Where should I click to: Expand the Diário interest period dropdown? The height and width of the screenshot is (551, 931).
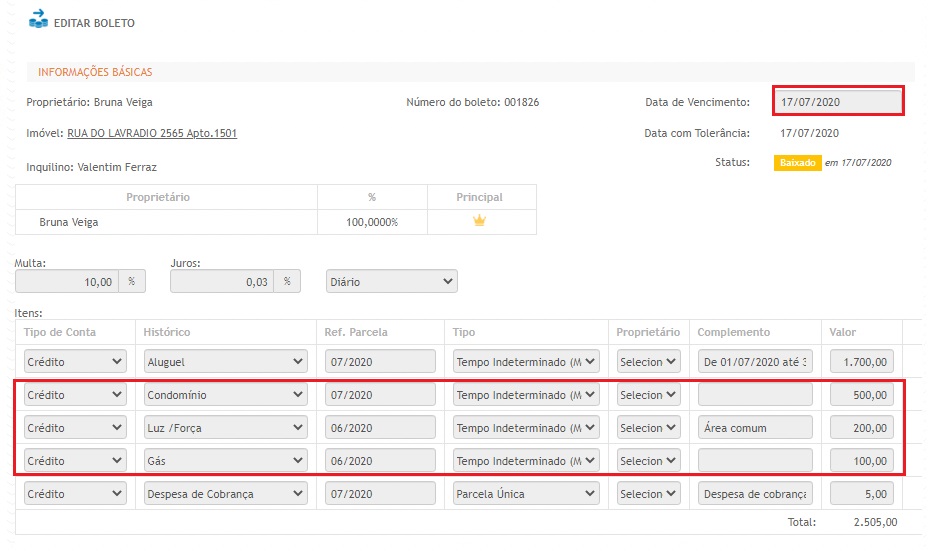coord(392,282)
